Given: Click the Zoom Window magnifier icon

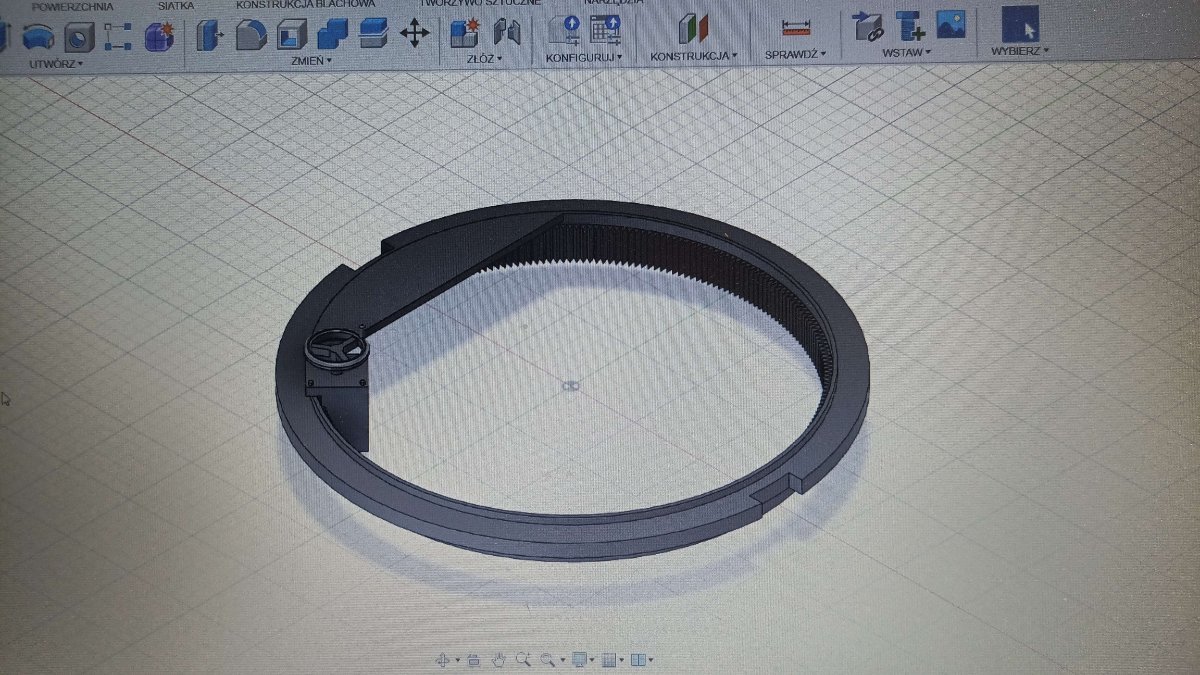Looking at the screenshot, I should pos(523,659).
